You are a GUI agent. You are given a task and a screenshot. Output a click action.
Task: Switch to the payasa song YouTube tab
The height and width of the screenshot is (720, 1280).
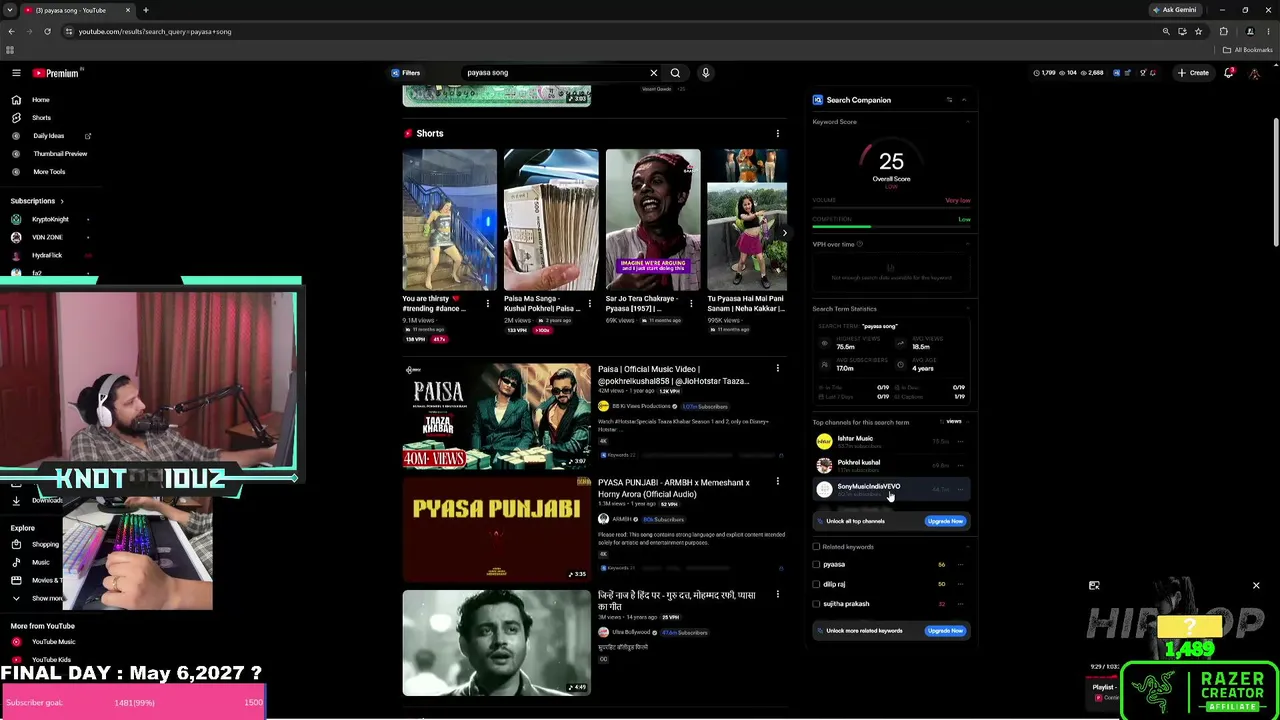click(78, 10)
